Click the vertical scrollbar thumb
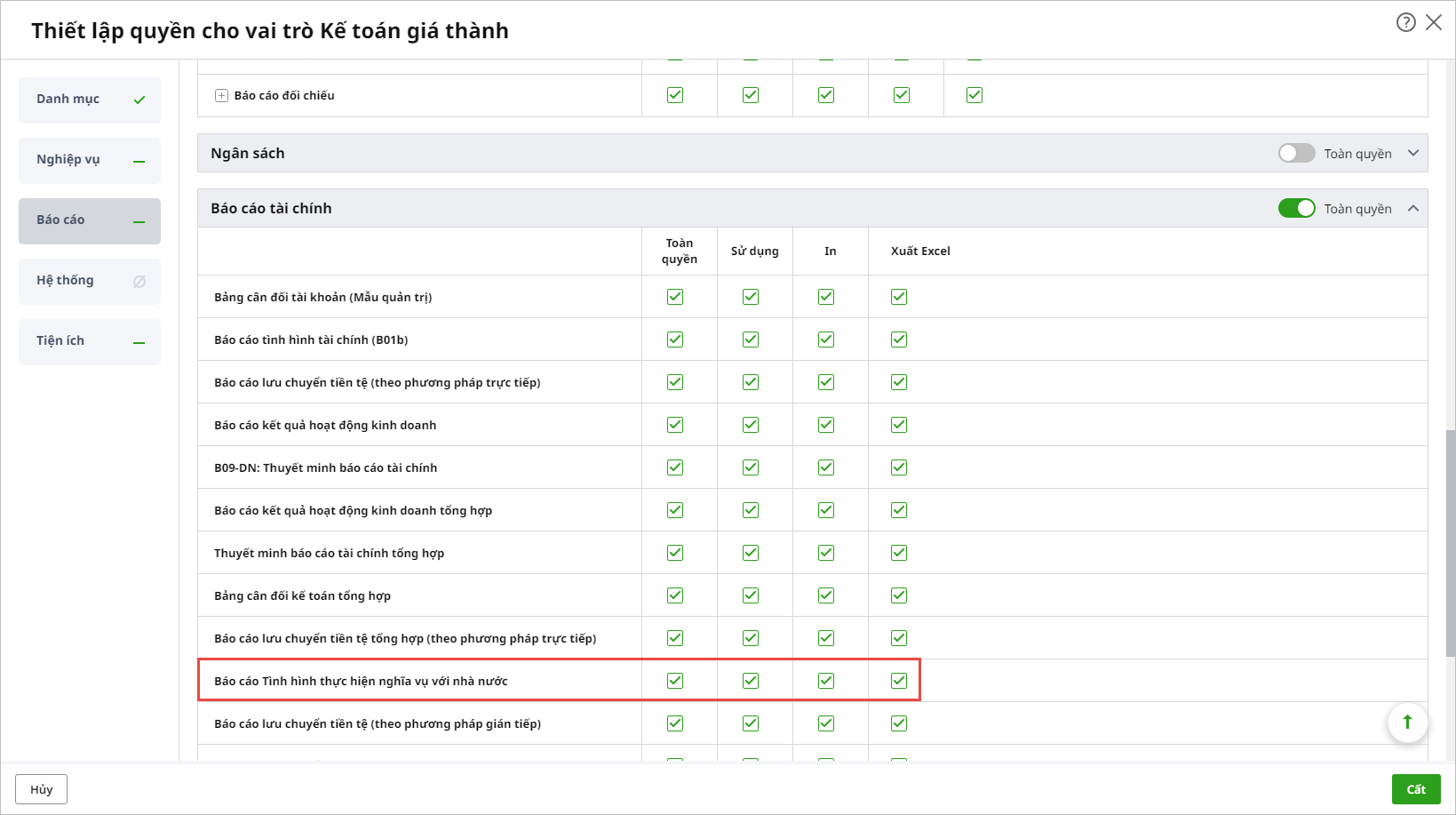This screenshot has height=815, width=1456. [1450, 542]
